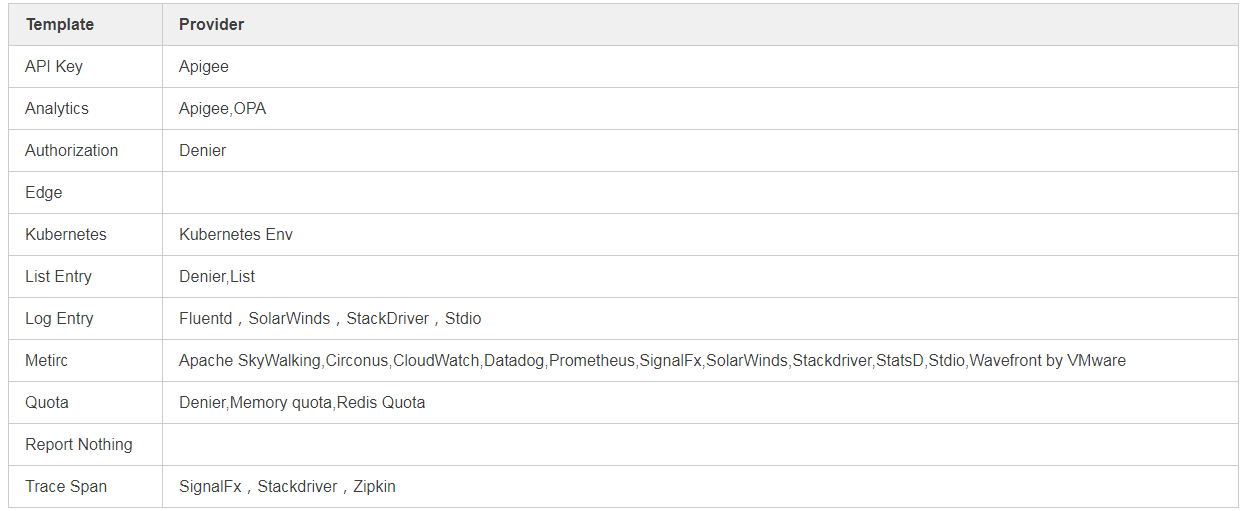Select the API Key template cell

(x=54, y=66)
